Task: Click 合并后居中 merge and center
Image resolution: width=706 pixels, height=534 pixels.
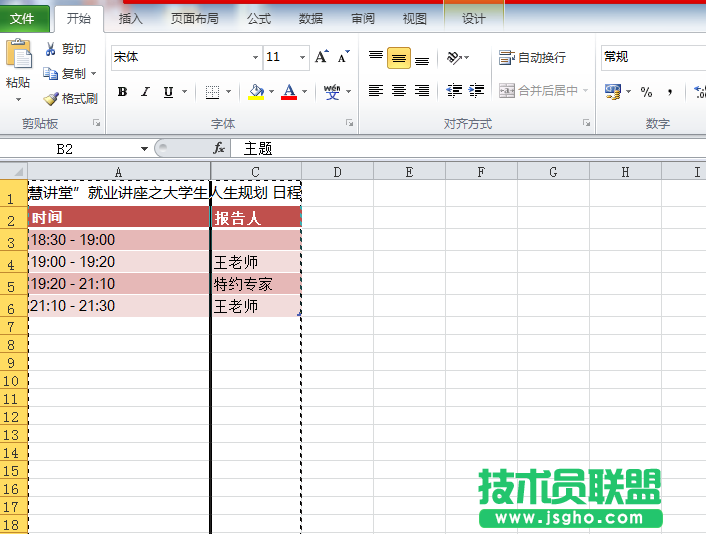Action: (539, 91)
